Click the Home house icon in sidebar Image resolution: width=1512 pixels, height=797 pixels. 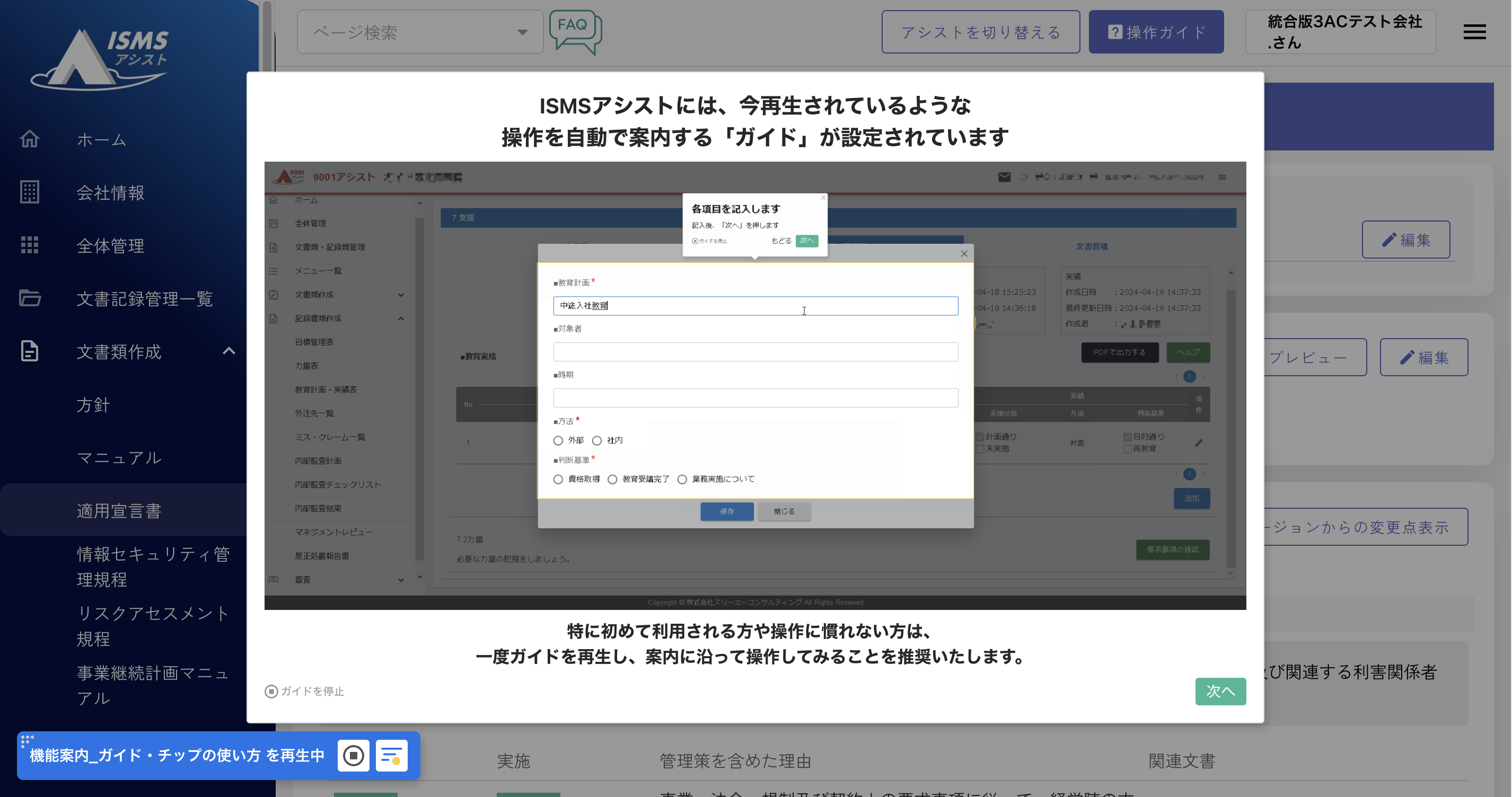point(29,139)
